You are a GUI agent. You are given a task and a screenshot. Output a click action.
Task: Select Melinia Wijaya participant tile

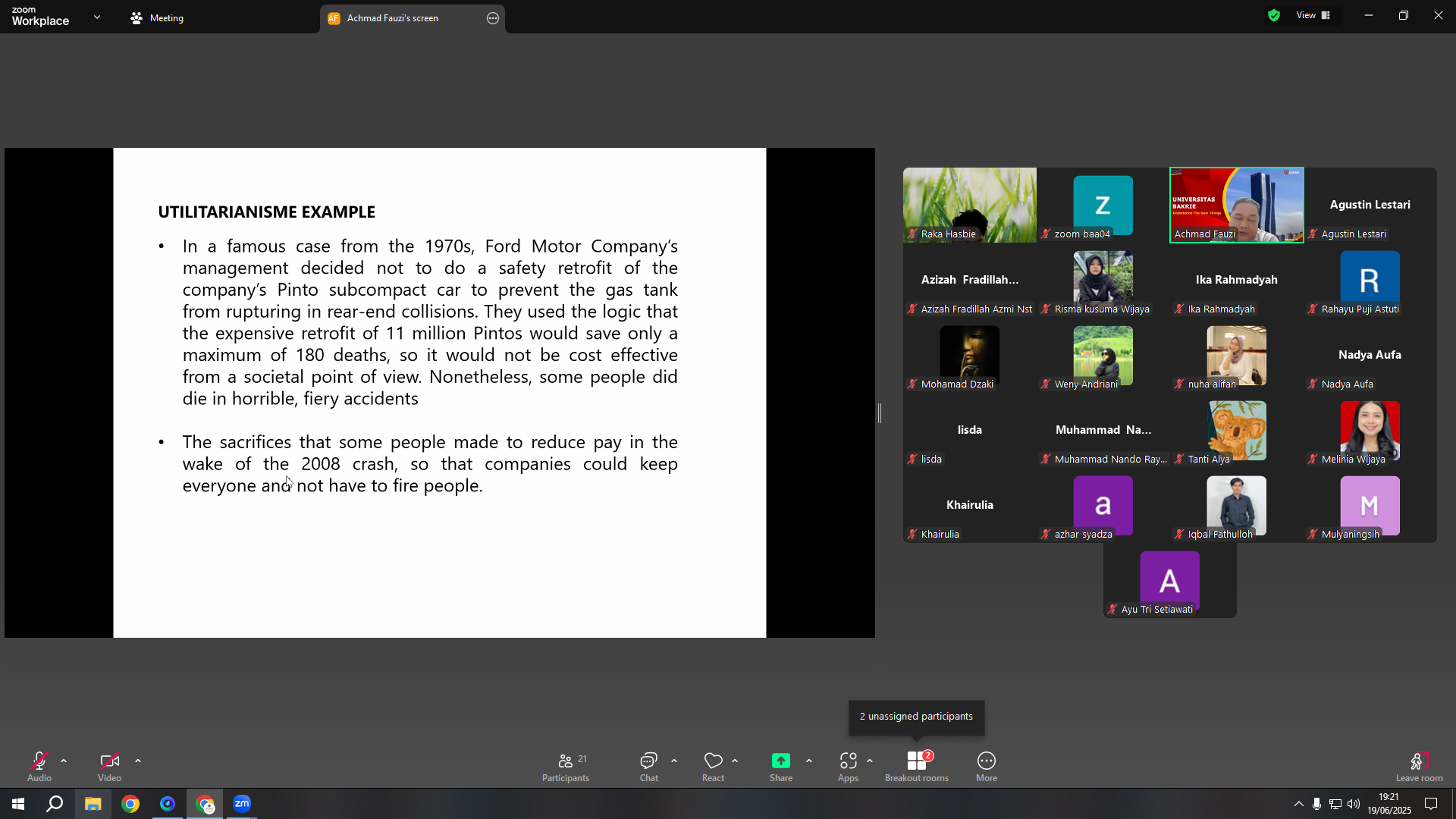click(1370, 430)
